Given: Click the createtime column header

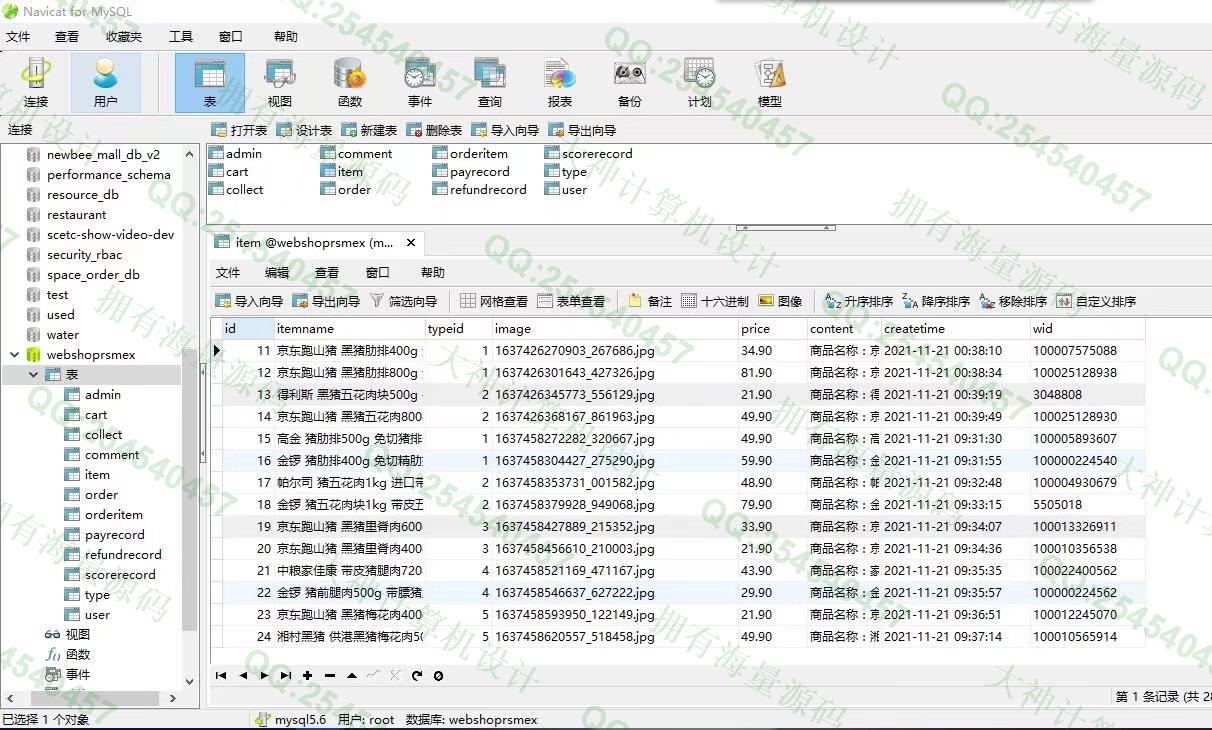Looking at the screenshot, I should click(955, 328).
